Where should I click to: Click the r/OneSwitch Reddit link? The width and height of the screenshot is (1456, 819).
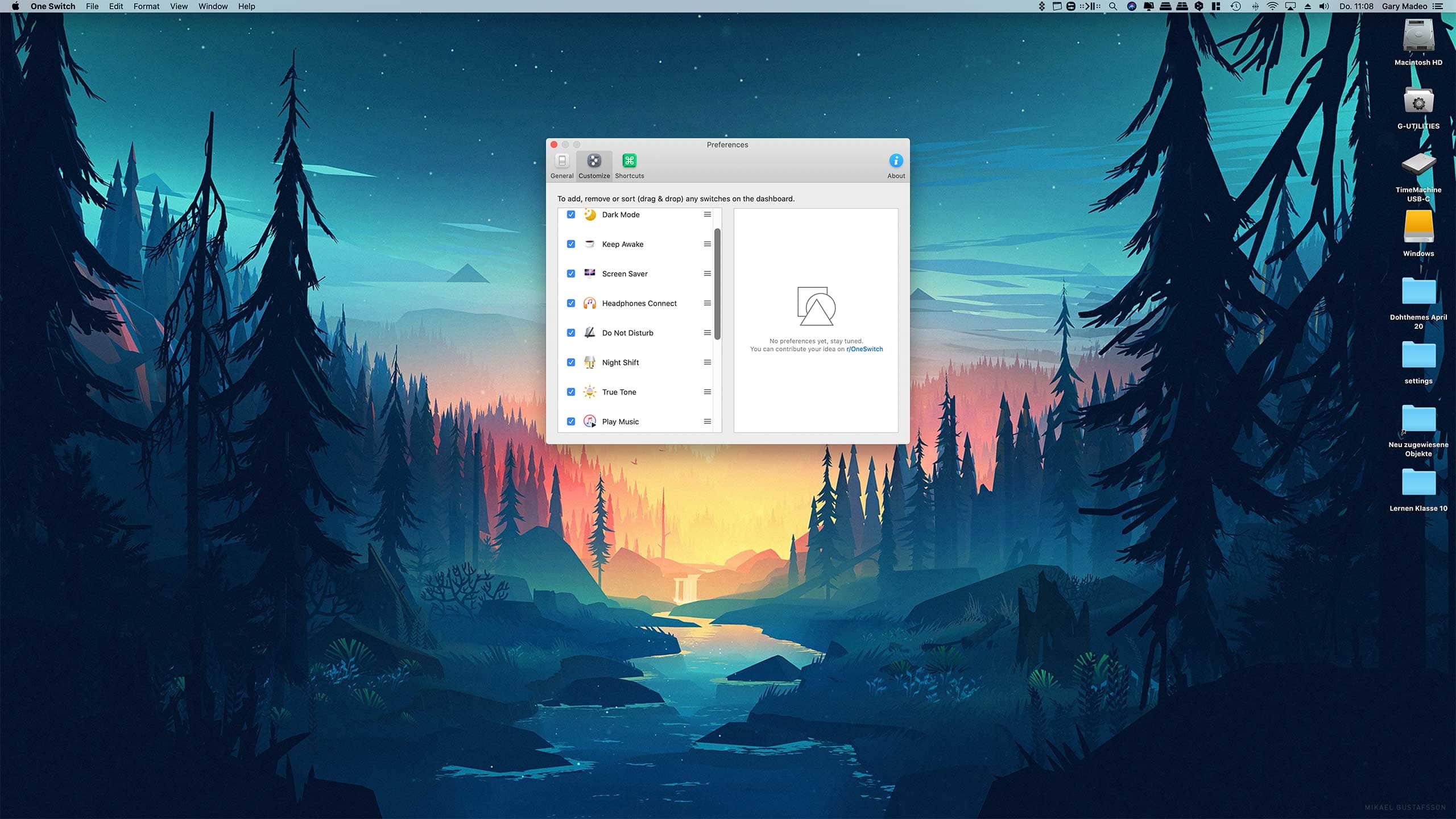[x=863, y=349]
